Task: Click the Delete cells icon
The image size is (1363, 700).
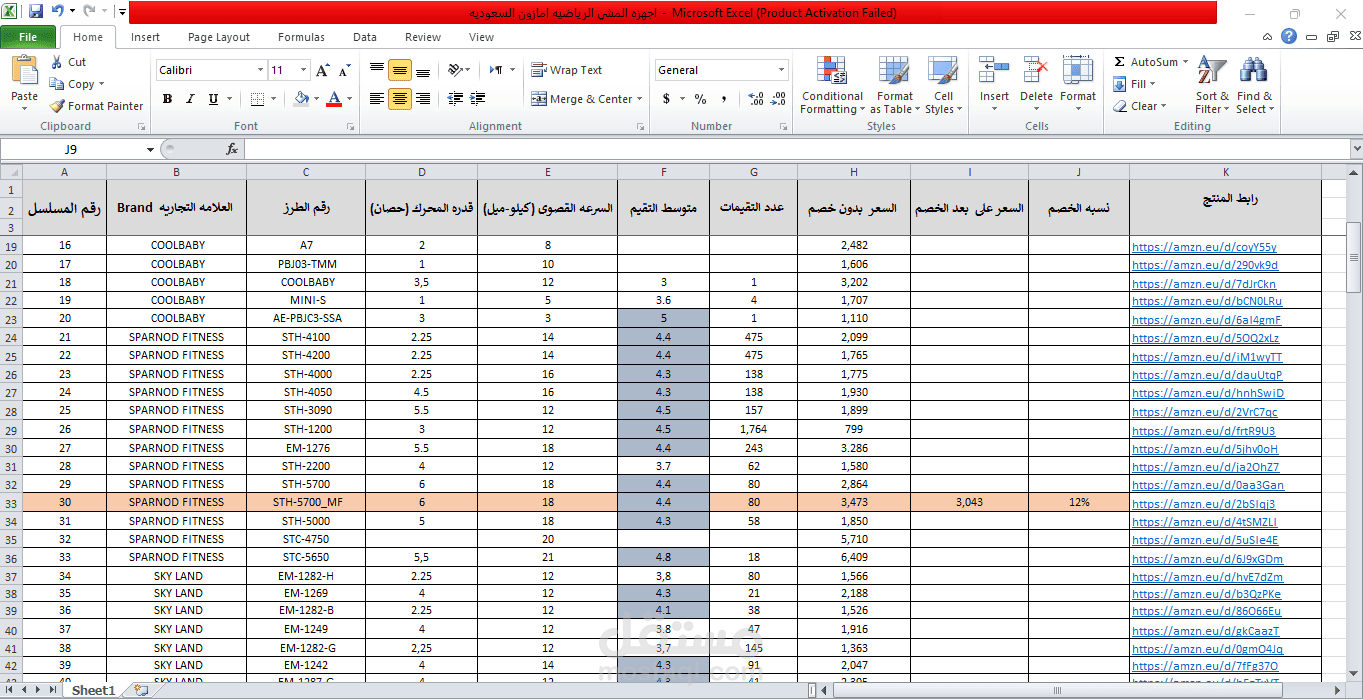Action: click(1036, 70)
